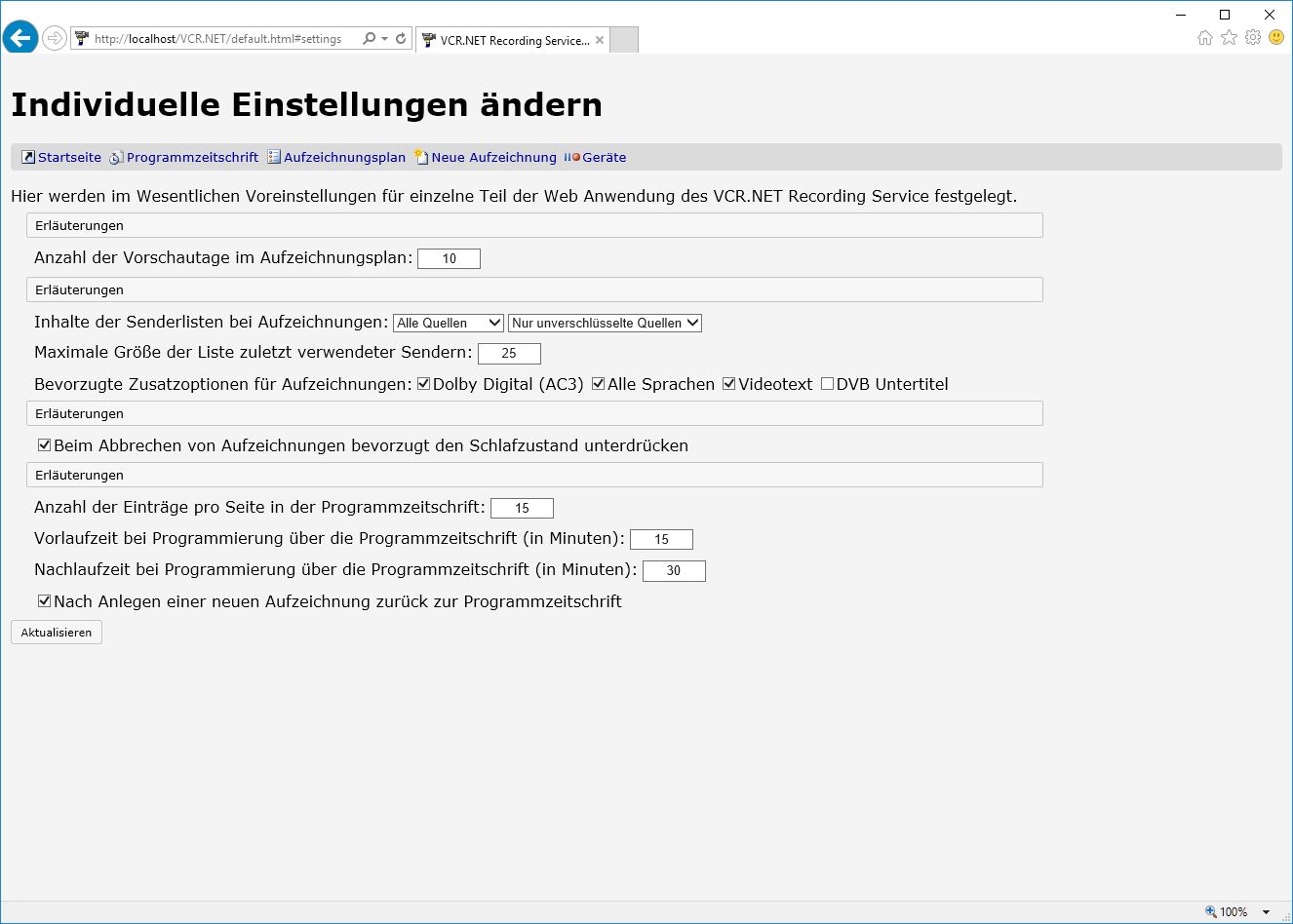Click the clock icon beside Programmzeitschrift
This screenshot has width=1293, height=924.
tap(116, 158)
